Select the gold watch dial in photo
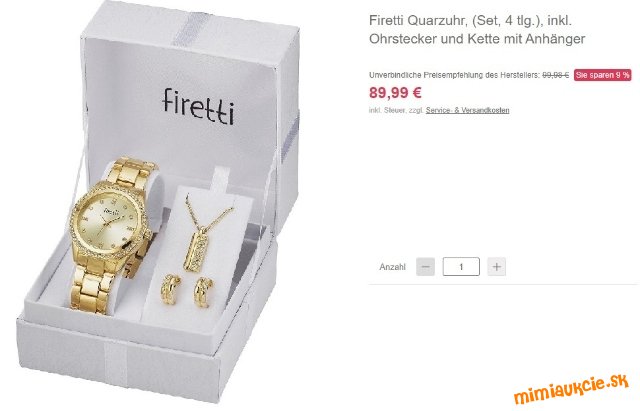This screenshot has height=411, width=640. pos(107,222)
